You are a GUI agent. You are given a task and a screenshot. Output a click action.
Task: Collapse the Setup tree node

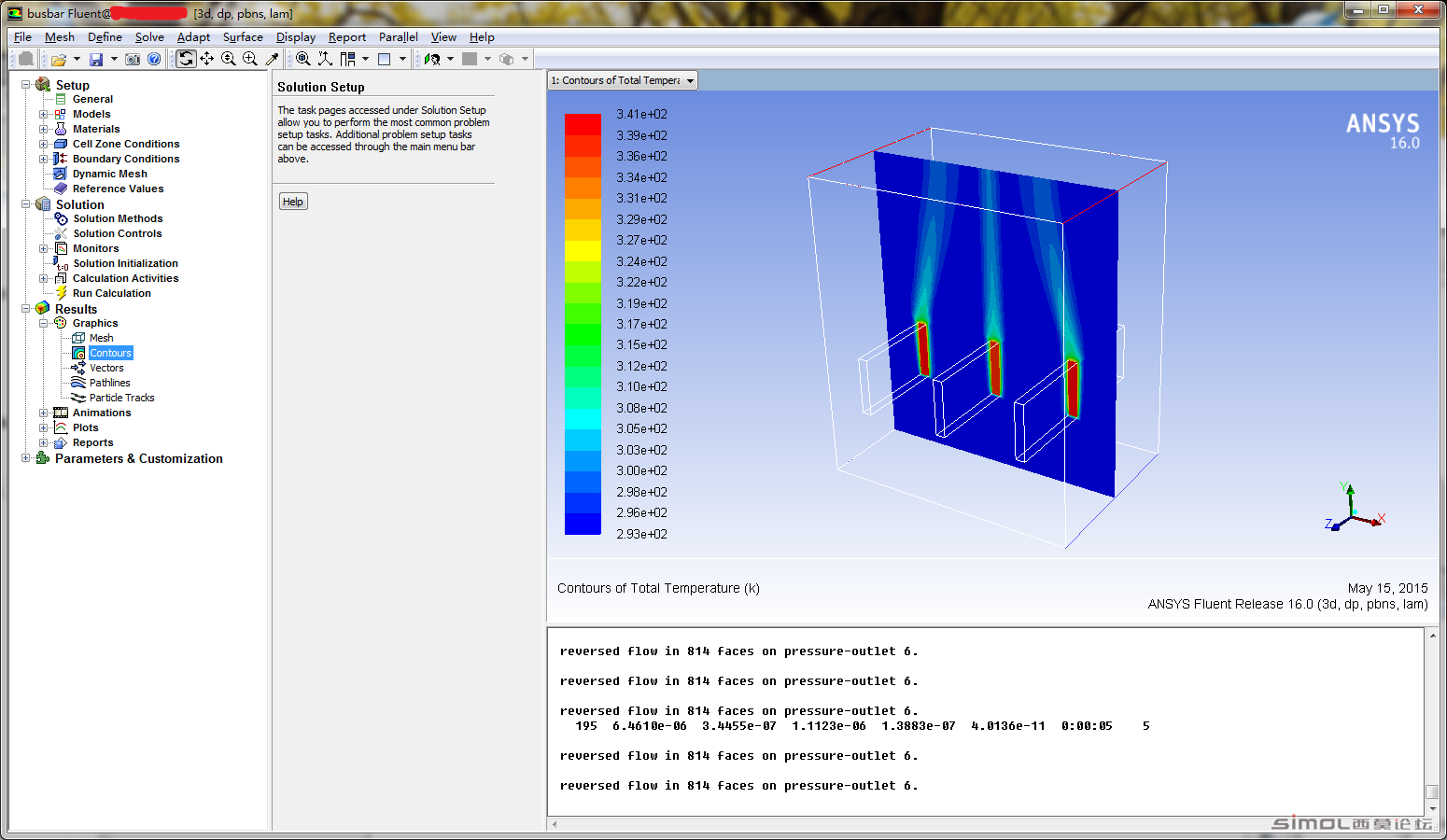click(x=26, y=84)
